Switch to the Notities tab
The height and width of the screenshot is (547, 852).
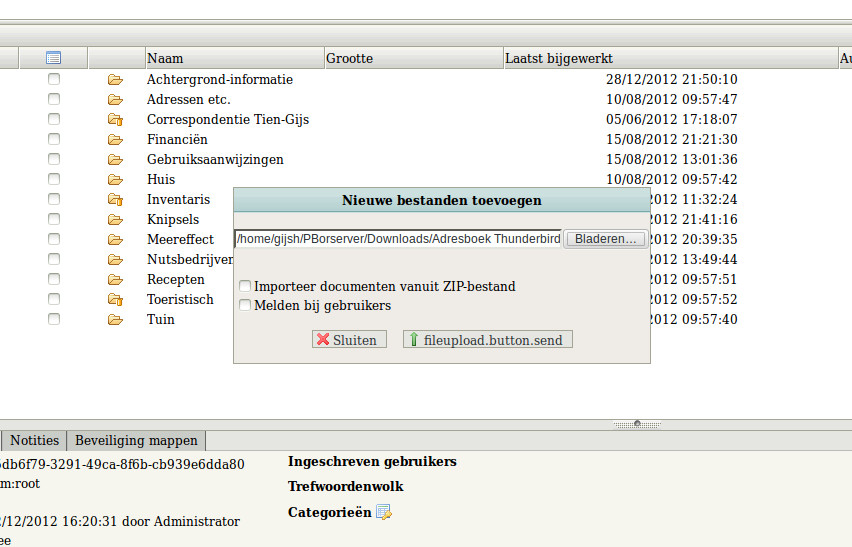[35, 440]
